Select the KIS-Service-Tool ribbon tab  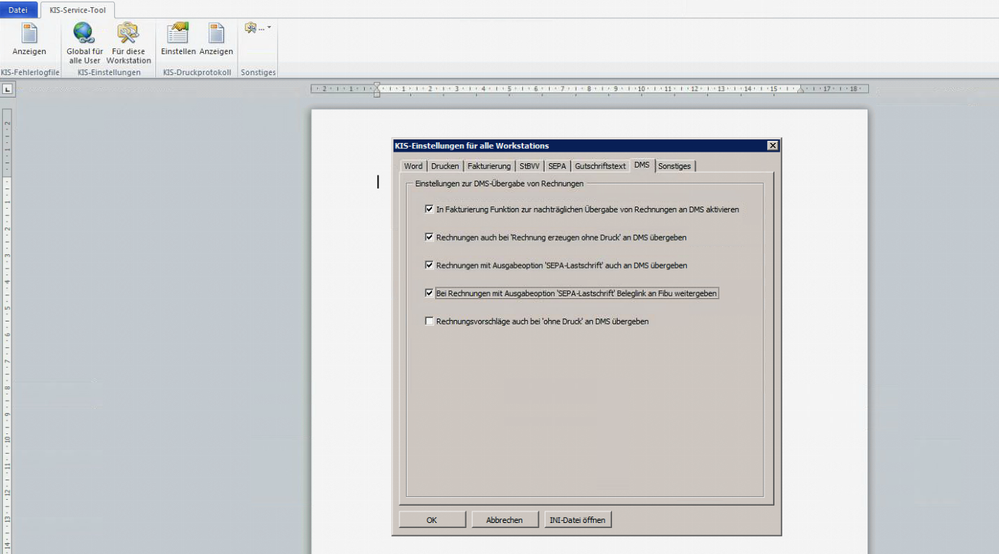[x=78, y=9]
